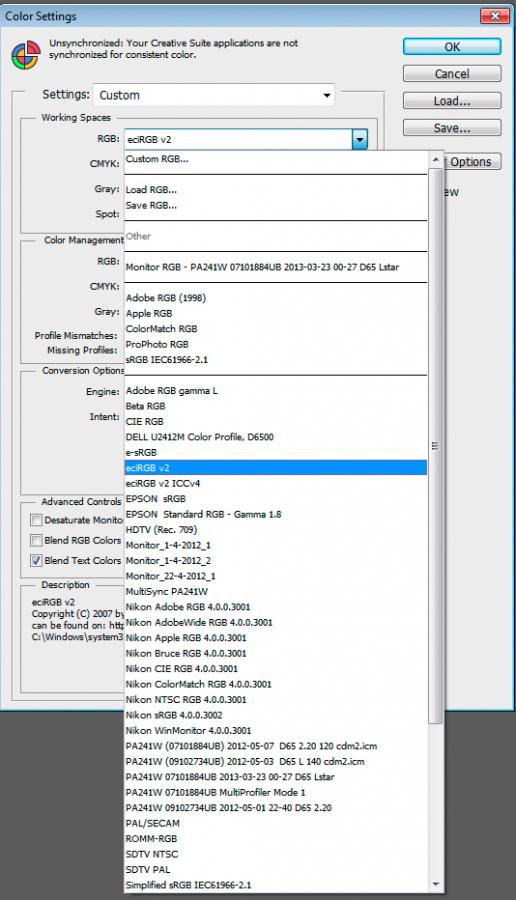Click the list scroll-down arrow
The height and width of the screenshot is (900, 516).
click(435, 885)
